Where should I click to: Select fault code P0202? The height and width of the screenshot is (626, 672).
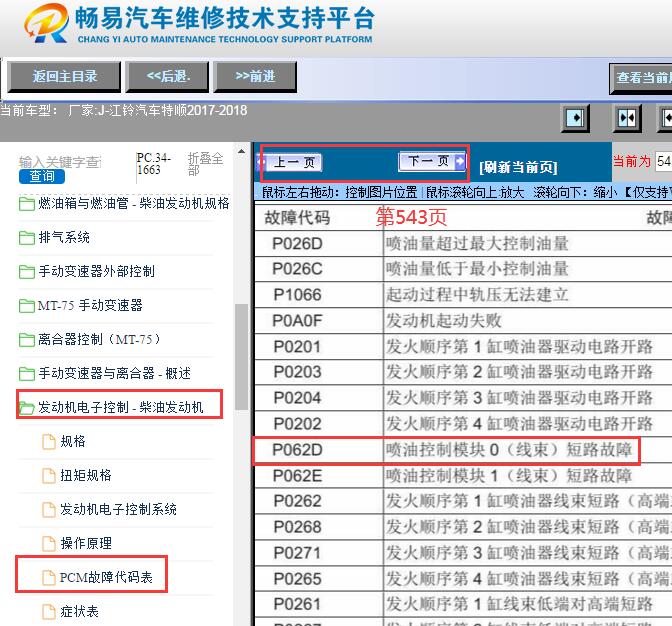pos(297,424)
